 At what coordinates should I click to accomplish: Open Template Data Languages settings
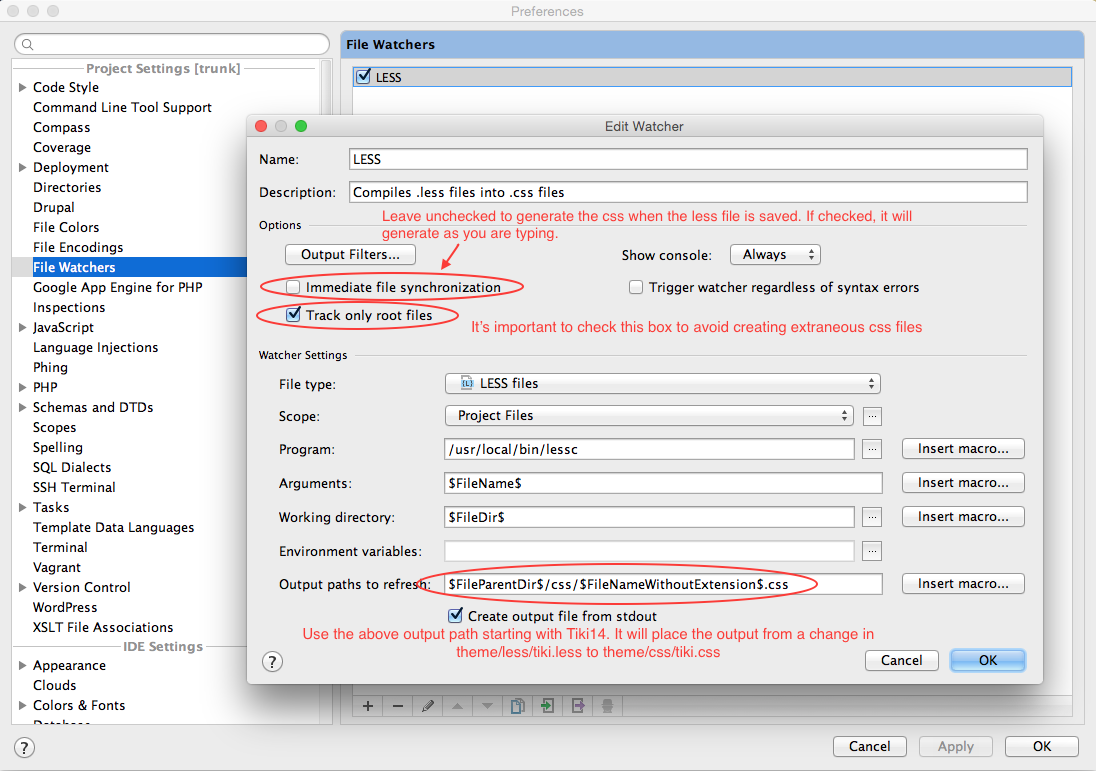coord(113,528)
